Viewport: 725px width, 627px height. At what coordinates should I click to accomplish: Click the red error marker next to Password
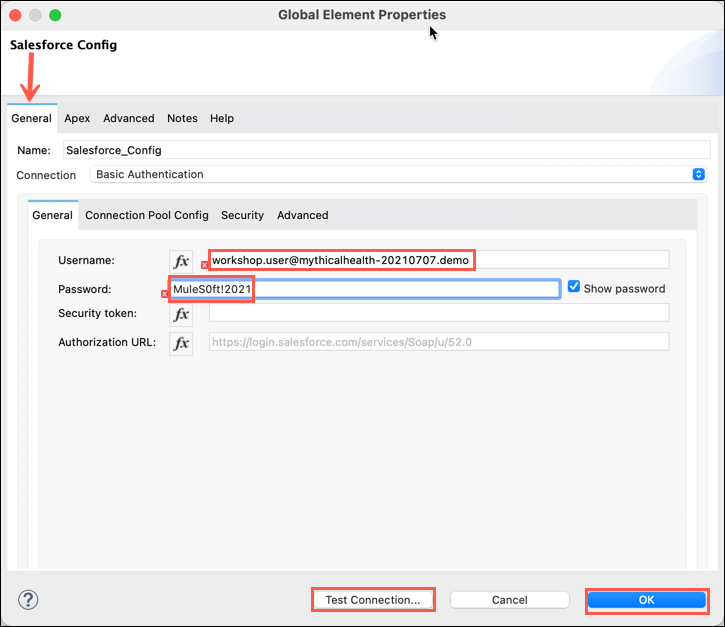point(164,294)
